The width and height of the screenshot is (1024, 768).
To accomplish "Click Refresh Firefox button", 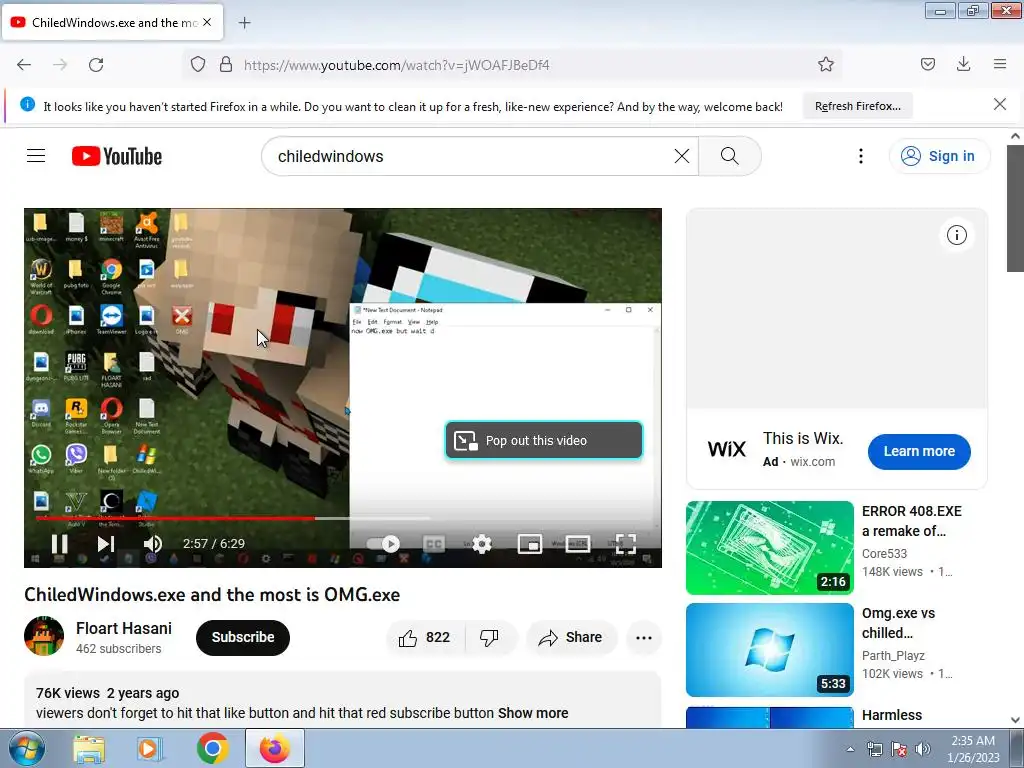I will point(857,106).
